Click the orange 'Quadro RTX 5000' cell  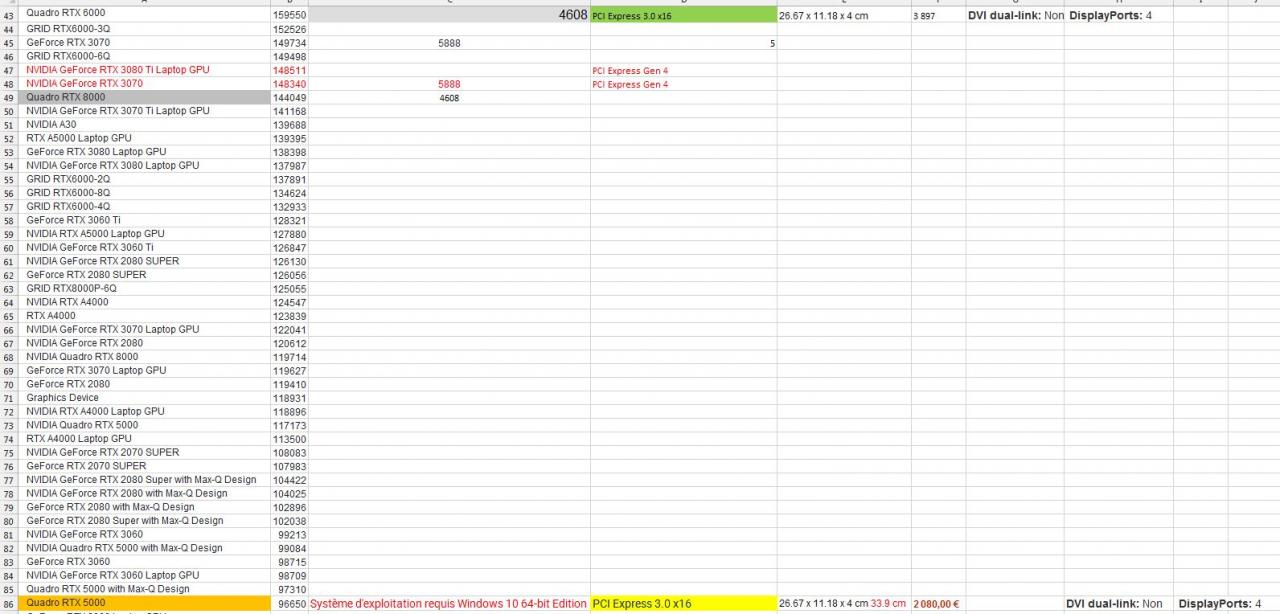[x=144, y=603]
